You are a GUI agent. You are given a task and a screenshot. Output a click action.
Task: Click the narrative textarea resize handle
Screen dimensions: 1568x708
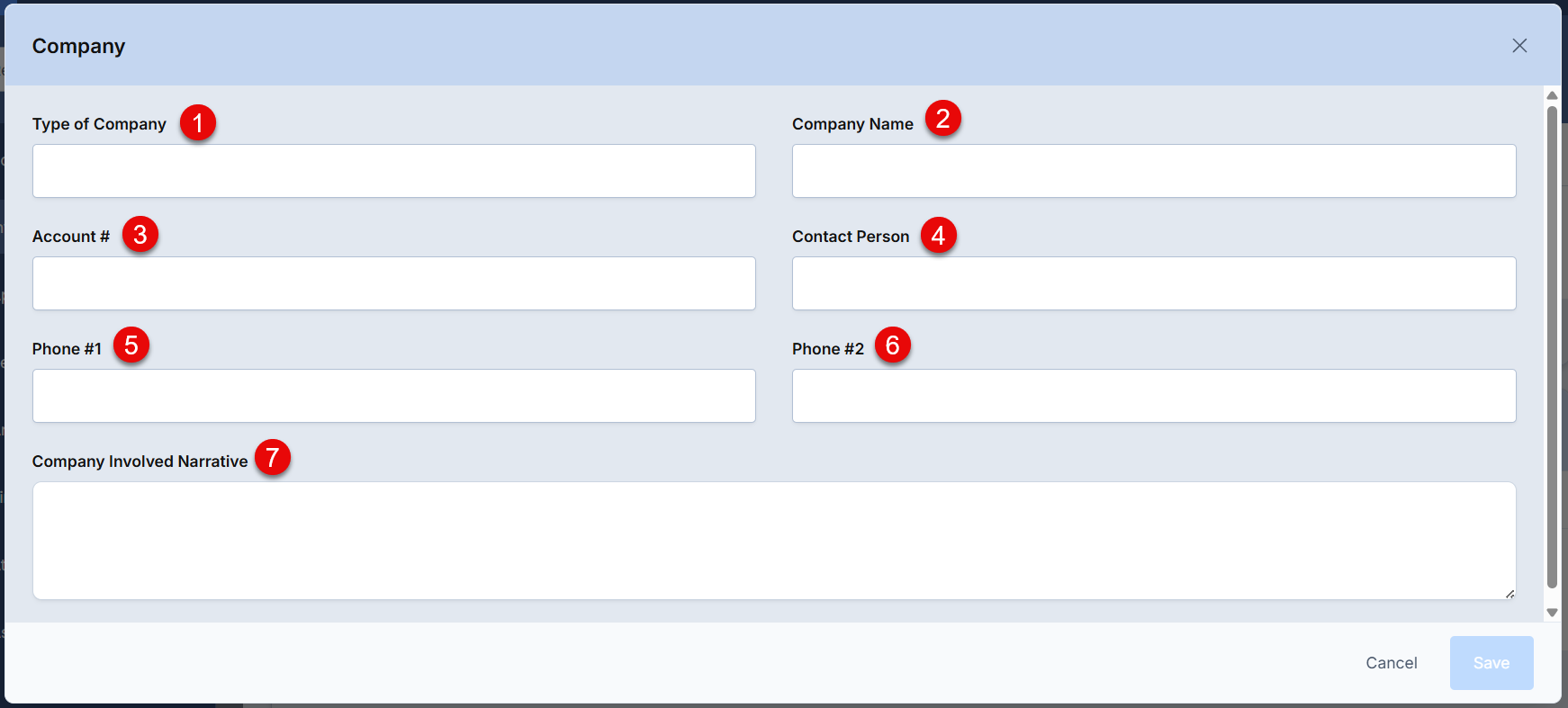1509,593
